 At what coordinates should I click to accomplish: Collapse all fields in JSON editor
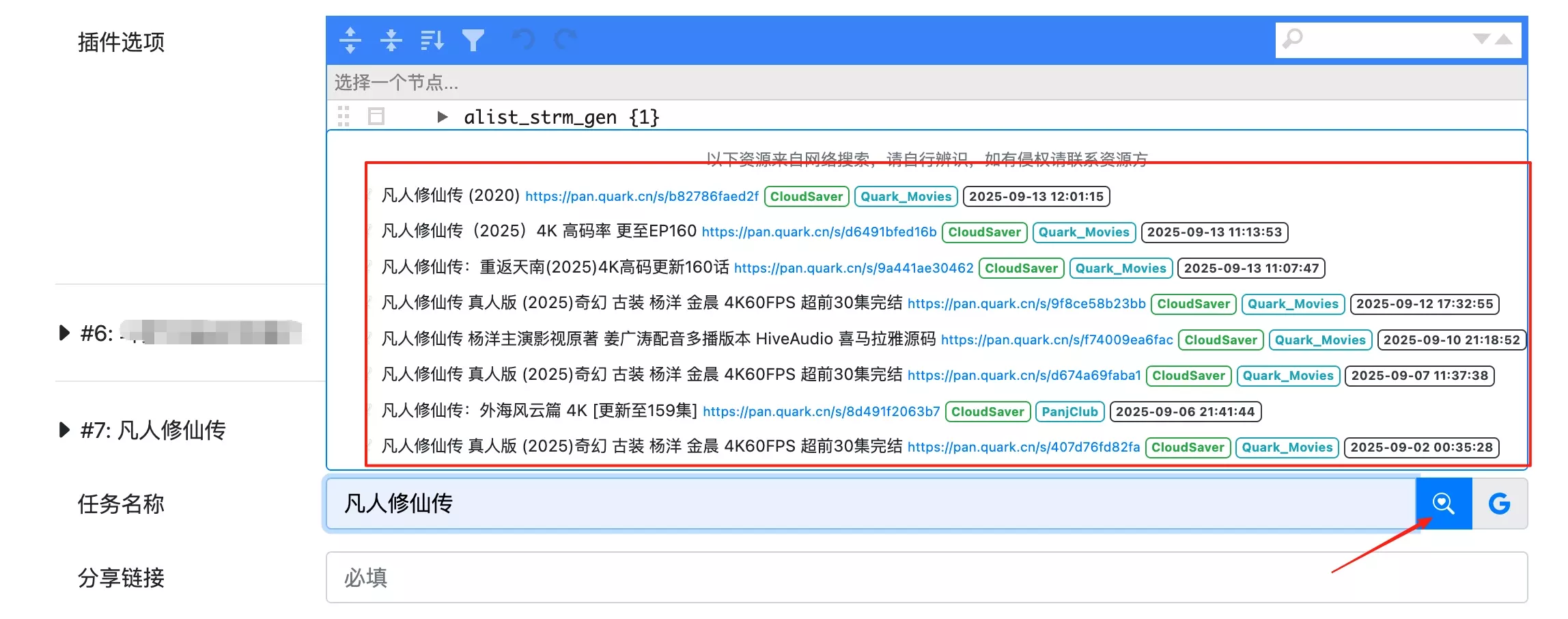click(391, 40)
